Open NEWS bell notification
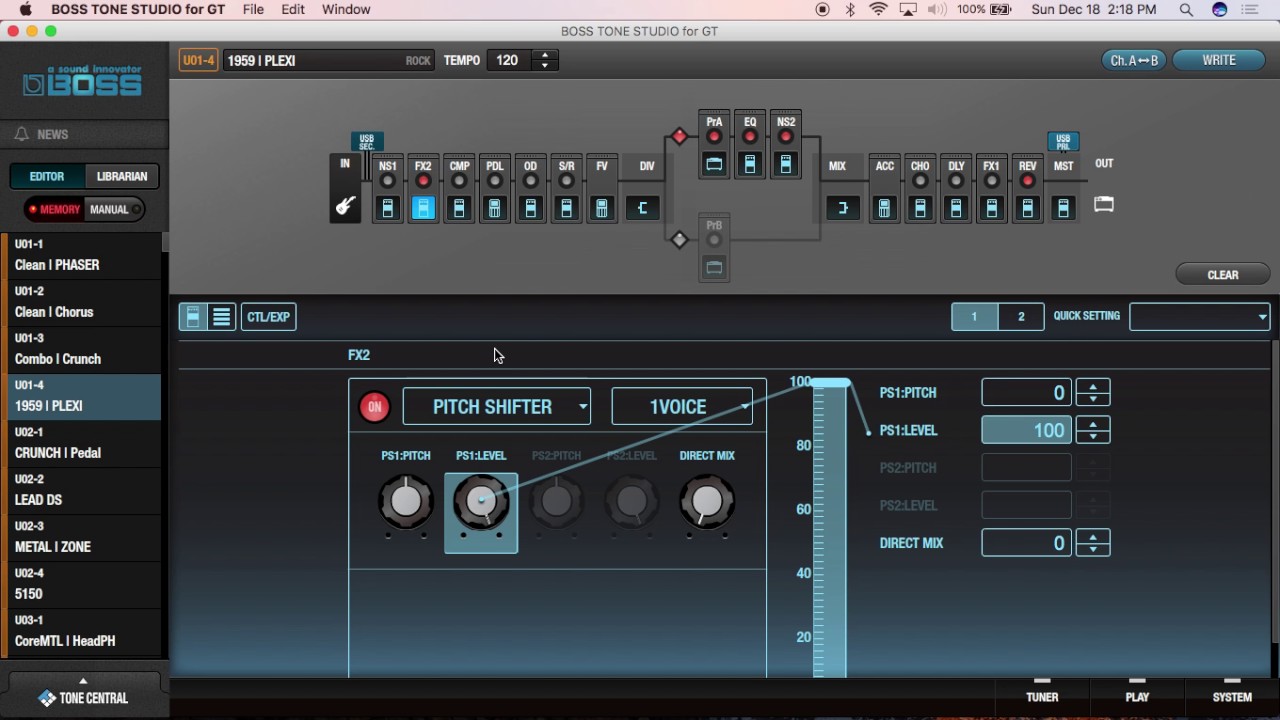This screenshot has width=1280, height=720. [x=21, y=134]
